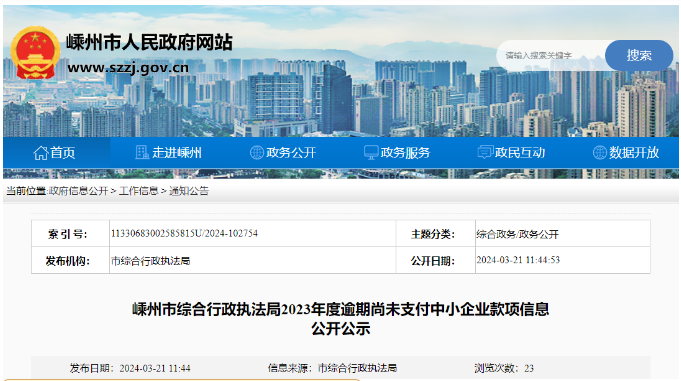Screen dimensions: 681x381
Task: Open the 通知公告 breadcrumb link
Action: [x=189, y=191]
